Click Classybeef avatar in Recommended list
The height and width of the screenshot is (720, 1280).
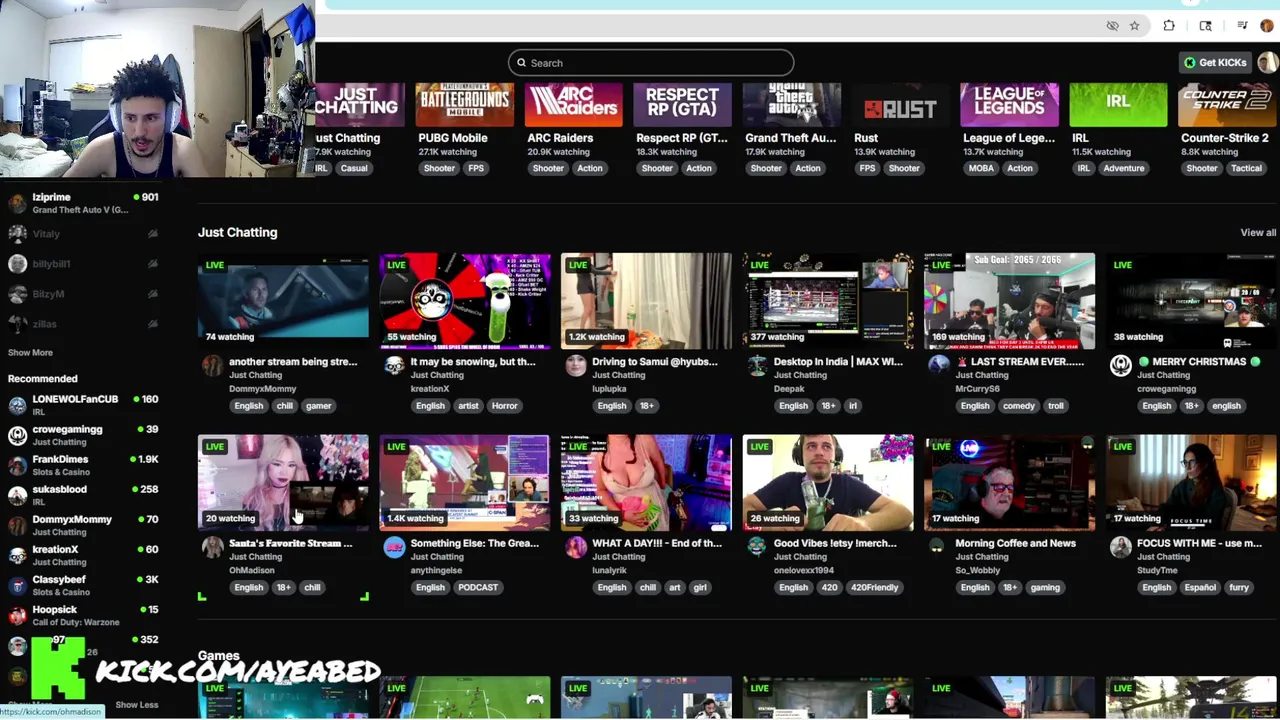click(x=17, y=585)
